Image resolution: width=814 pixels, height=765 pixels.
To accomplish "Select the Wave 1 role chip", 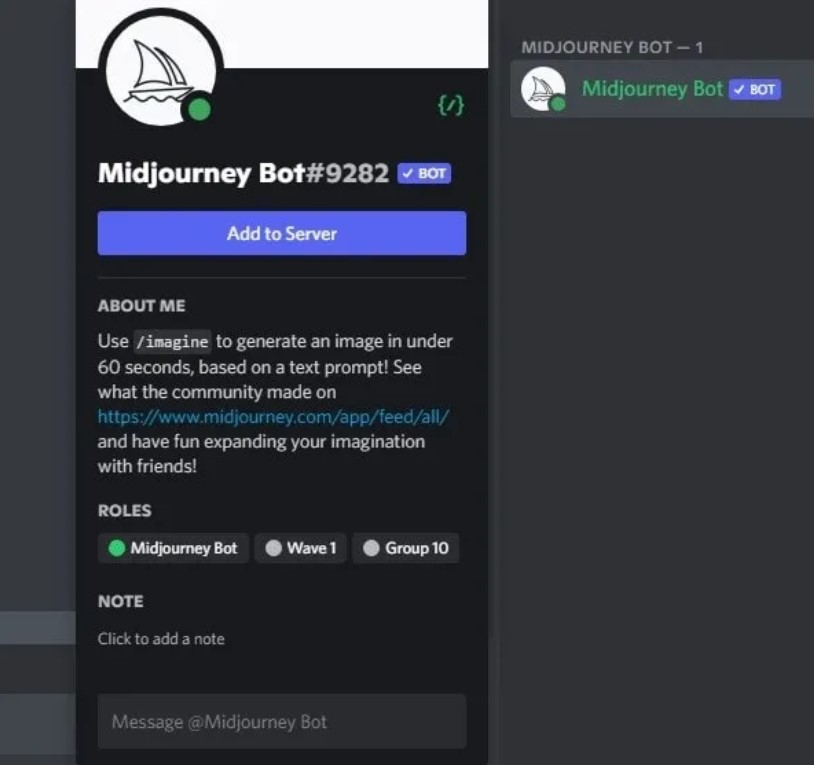I will (x=301, y=548).
